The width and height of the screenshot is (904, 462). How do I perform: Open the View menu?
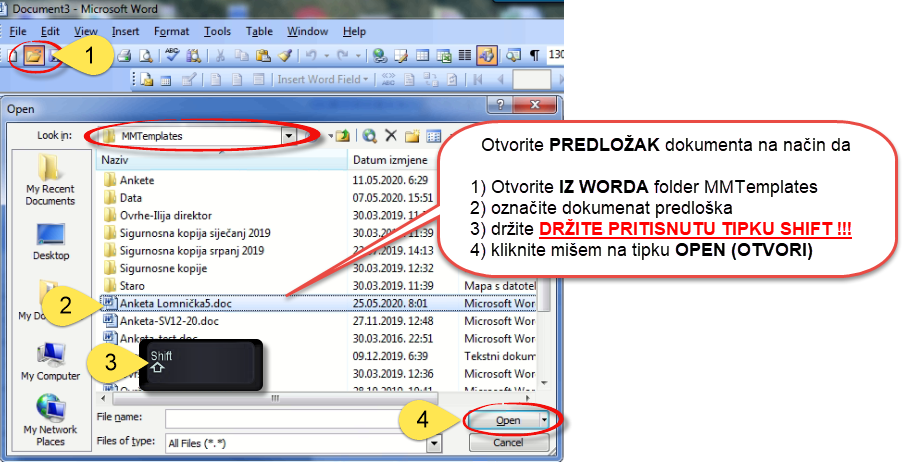(86, 31)
